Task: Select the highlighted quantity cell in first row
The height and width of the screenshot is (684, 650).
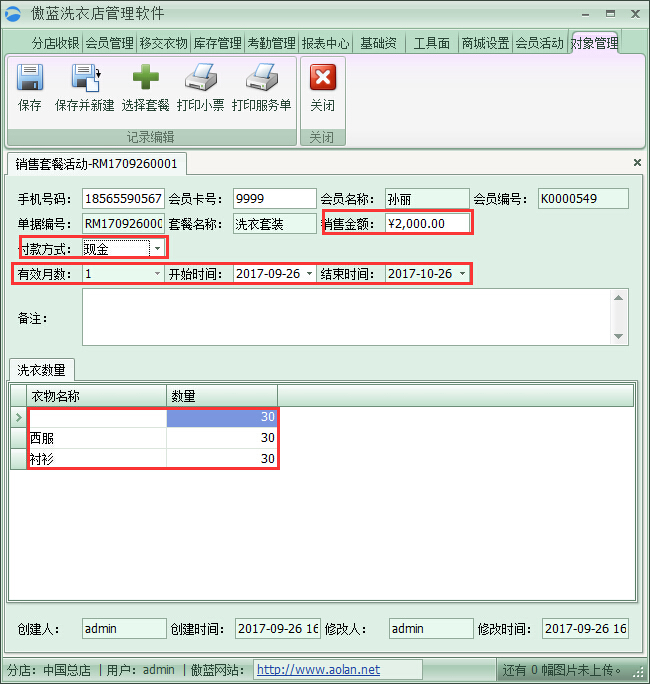Action: click(222, 417)
